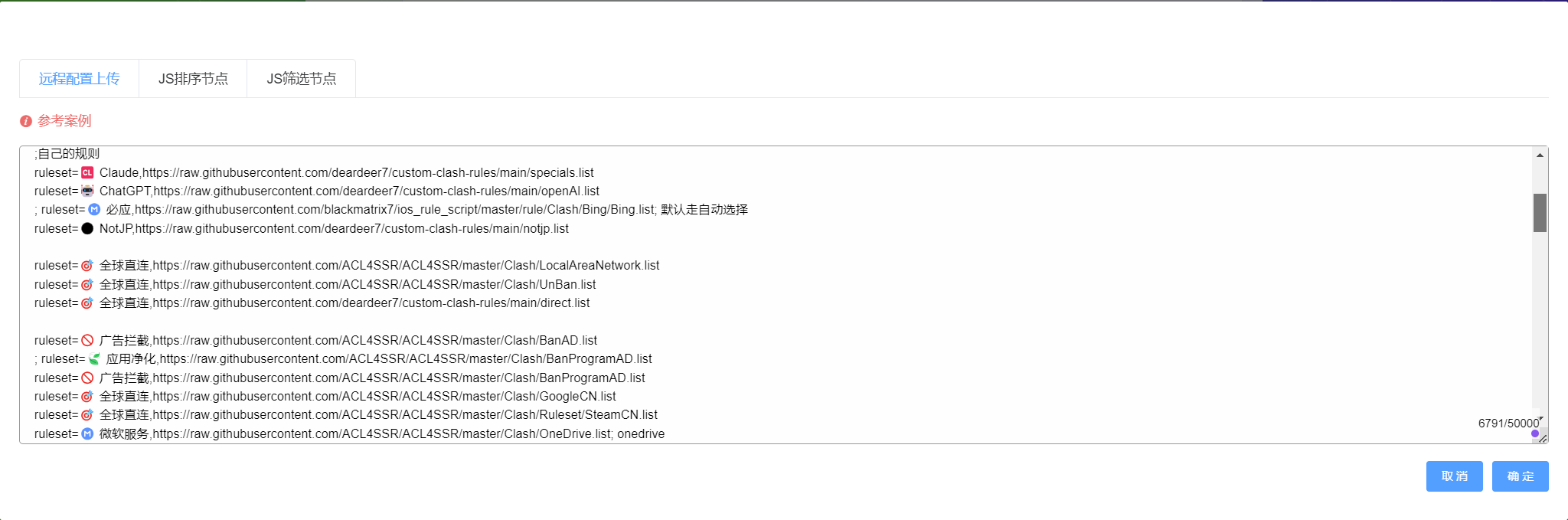
Task: Click the custom-clash-rules direct.list URL text
Action: (x=371, y=303)
